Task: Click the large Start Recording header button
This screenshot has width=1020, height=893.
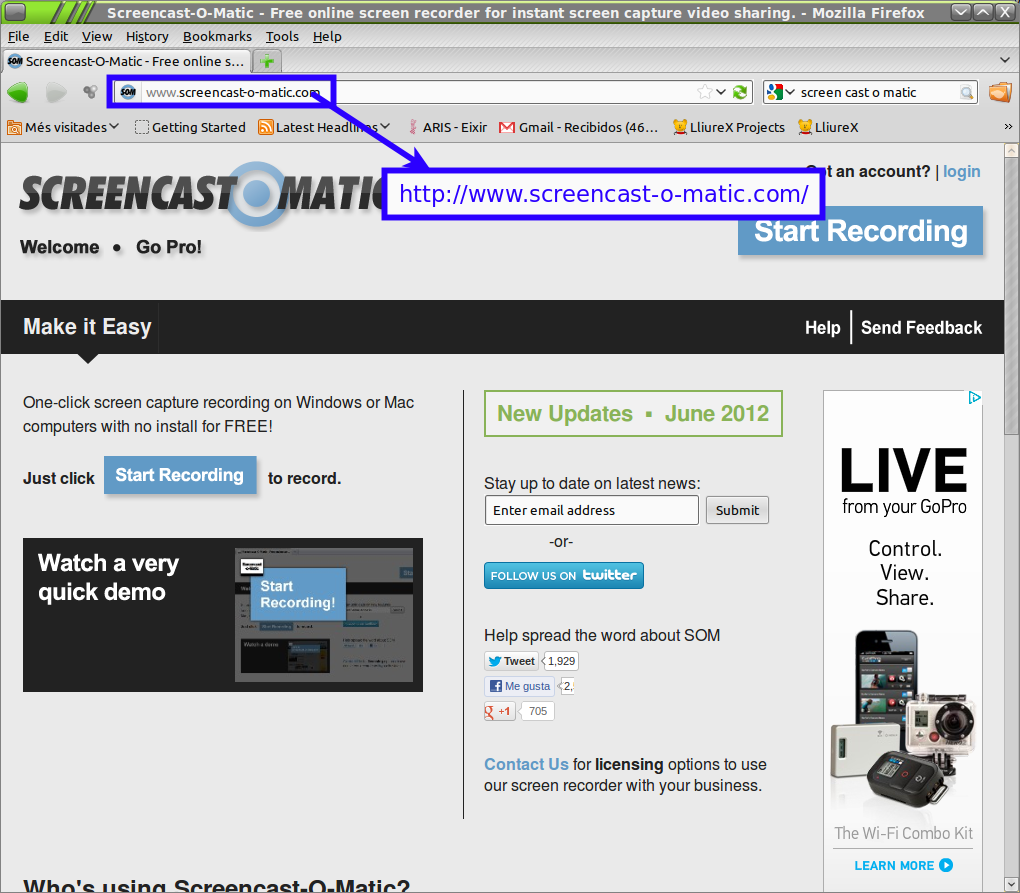Action: pyautogui.click(x=860, y=231)
